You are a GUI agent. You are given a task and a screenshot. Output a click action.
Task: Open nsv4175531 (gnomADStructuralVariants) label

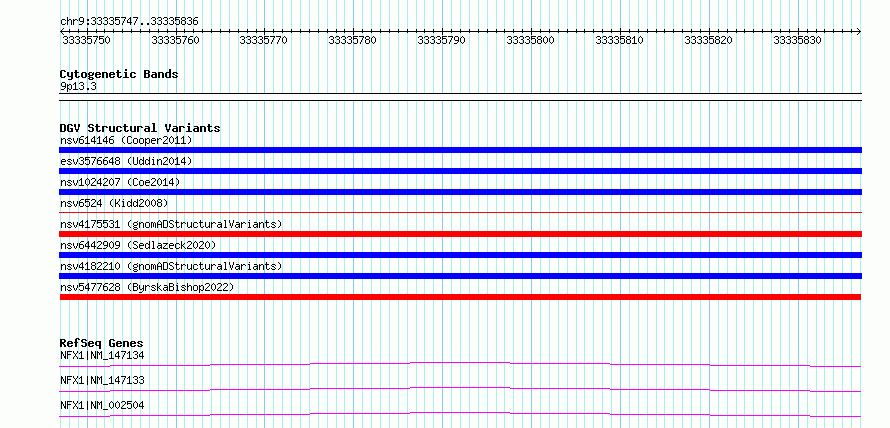171,224
